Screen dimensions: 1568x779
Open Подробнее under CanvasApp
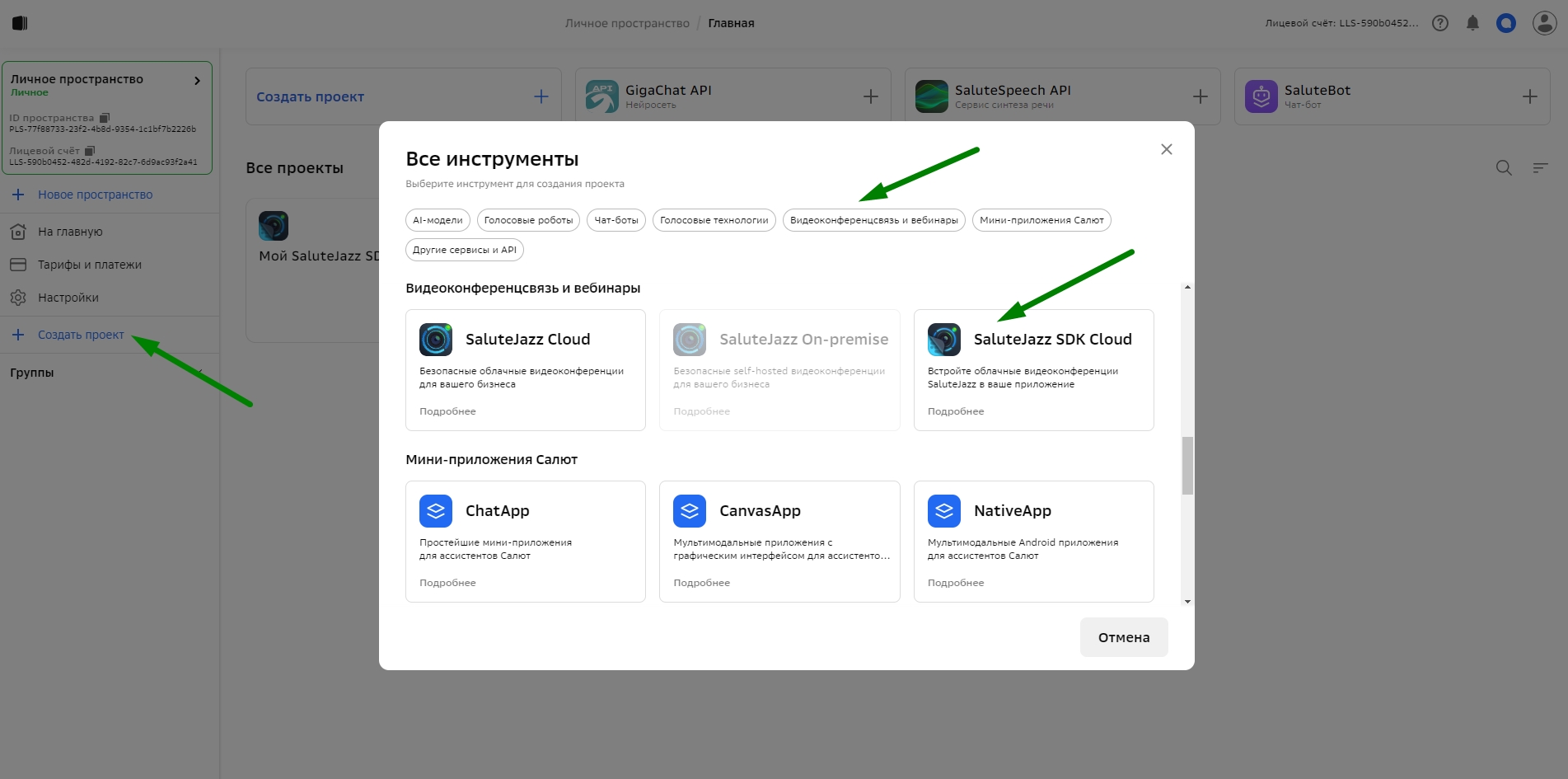[701, 583]
